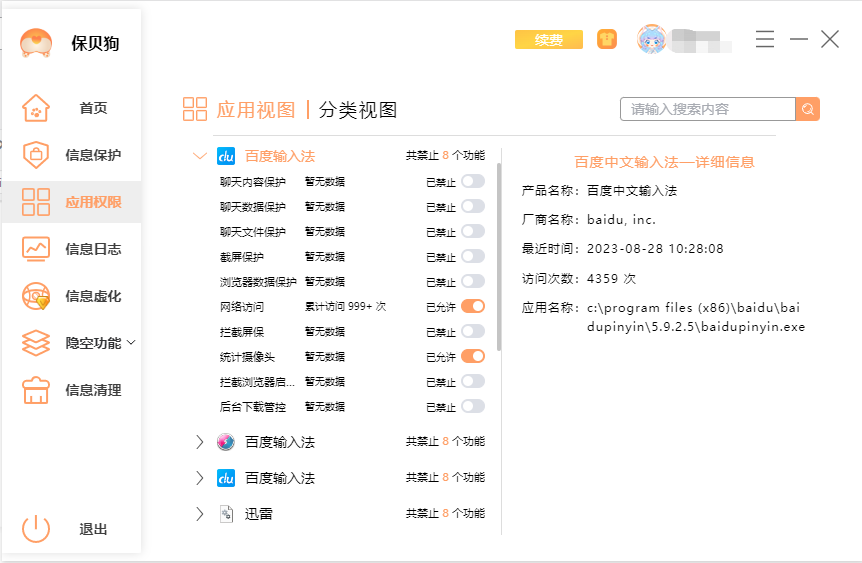The width and height of the screenshot is (862, 563).
Task: Disable 网络访问 switch
Action: tap(473, 306)
